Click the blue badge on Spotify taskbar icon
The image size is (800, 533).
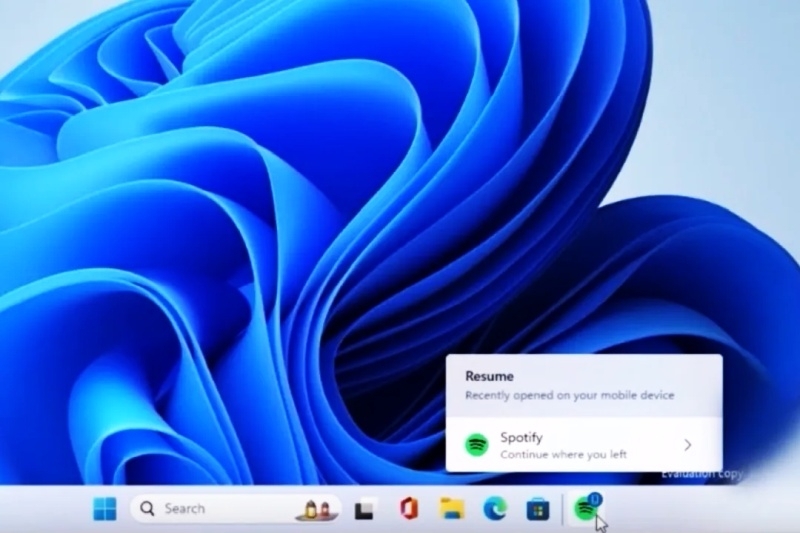595,498
